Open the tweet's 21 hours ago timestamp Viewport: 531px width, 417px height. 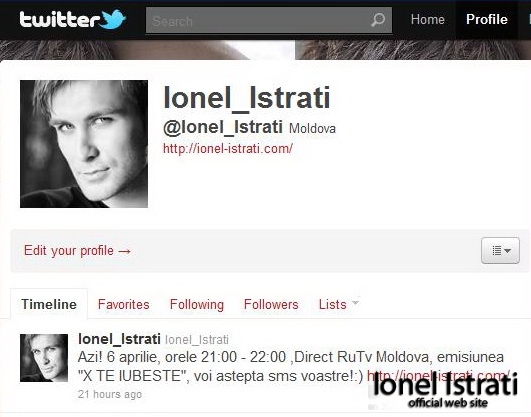110,394
